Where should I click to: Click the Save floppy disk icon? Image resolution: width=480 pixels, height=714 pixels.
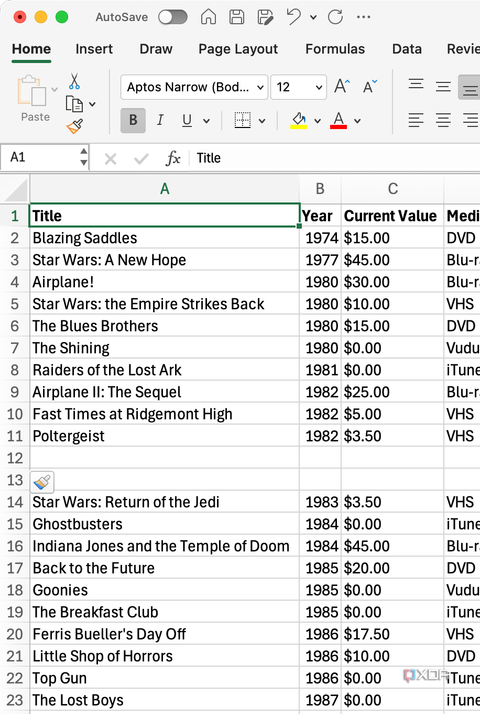(236, 17)
